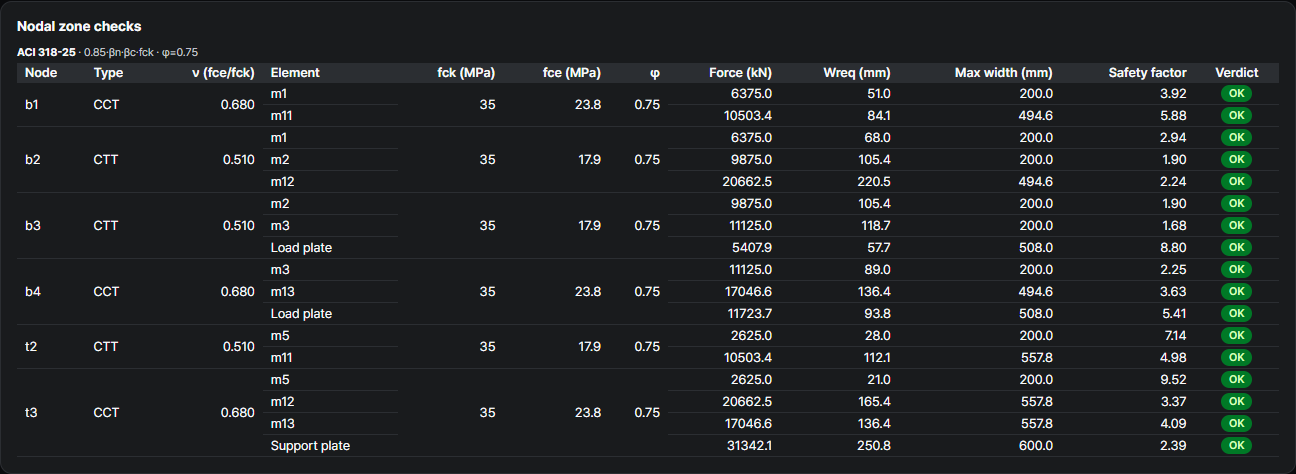The image size is (1296, 474).
Task: Click the Element column header
Action: 295,72
